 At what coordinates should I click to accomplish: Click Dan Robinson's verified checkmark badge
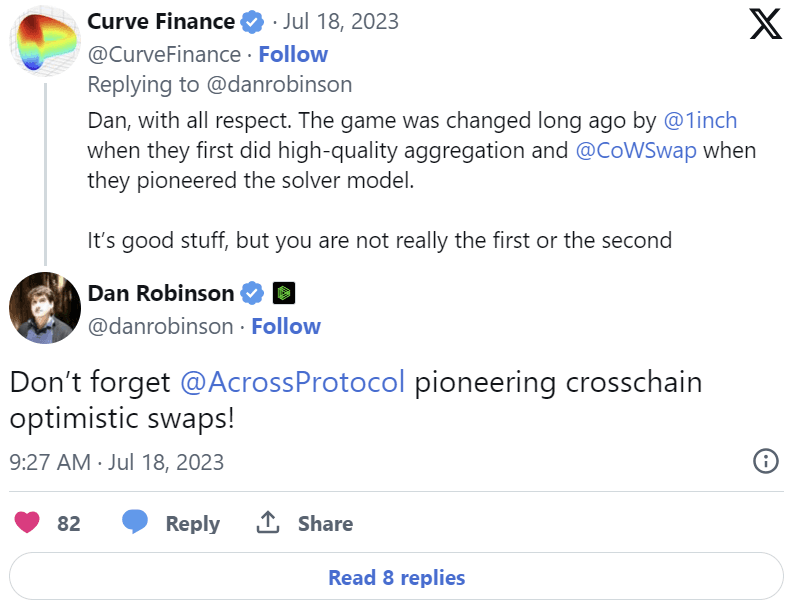click(253, 293)
